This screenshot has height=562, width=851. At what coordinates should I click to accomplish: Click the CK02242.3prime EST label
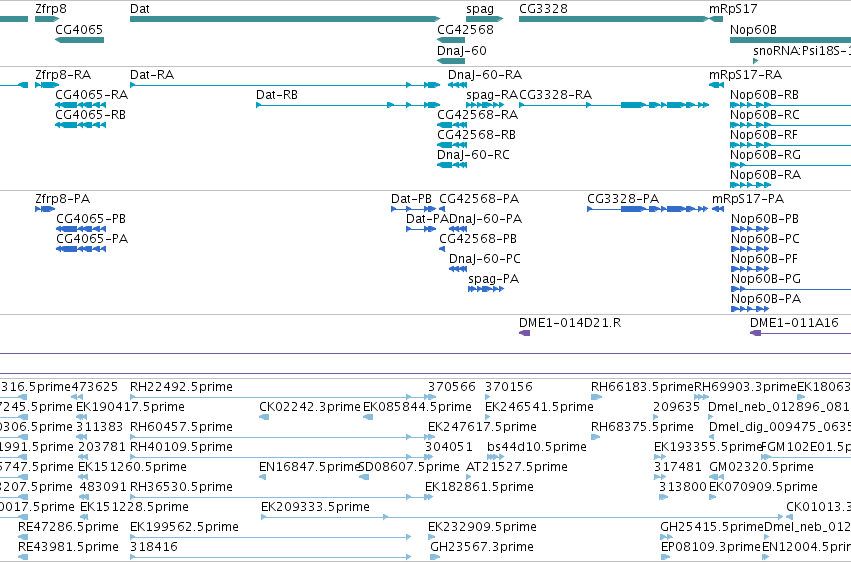click(310, 407)
